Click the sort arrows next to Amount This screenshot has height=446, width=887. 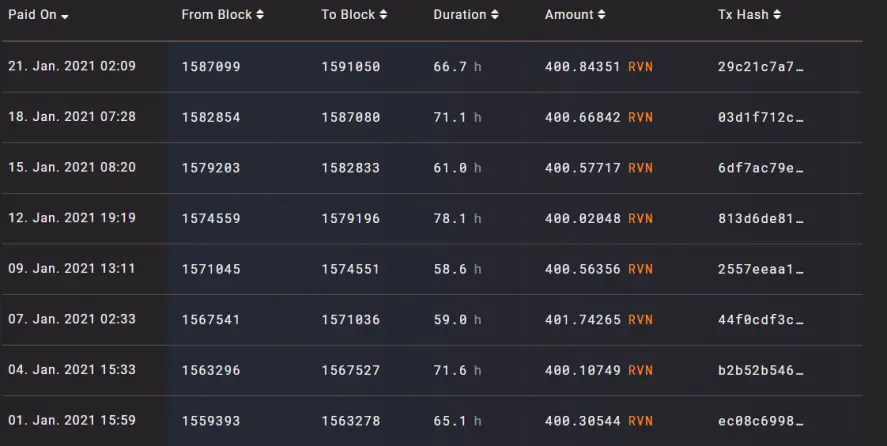(601, 15)
